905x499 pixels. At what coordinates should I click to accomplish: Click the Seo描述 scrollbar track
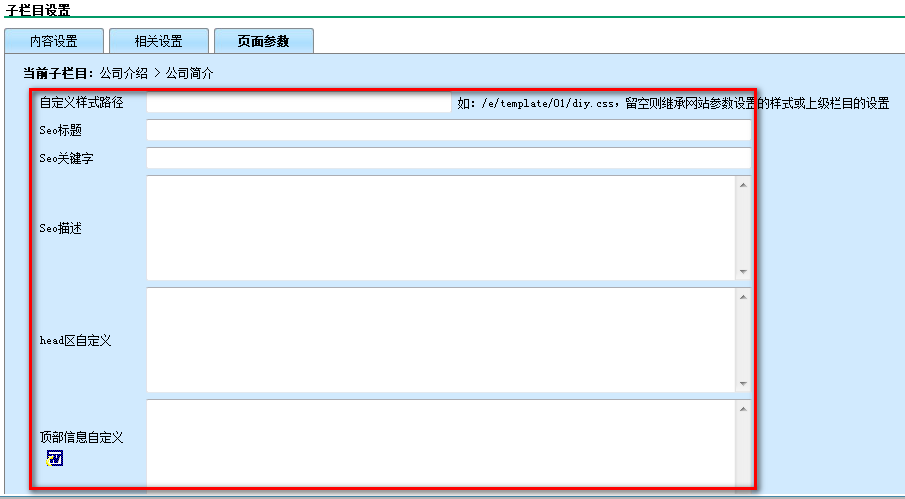pos(743,228)
